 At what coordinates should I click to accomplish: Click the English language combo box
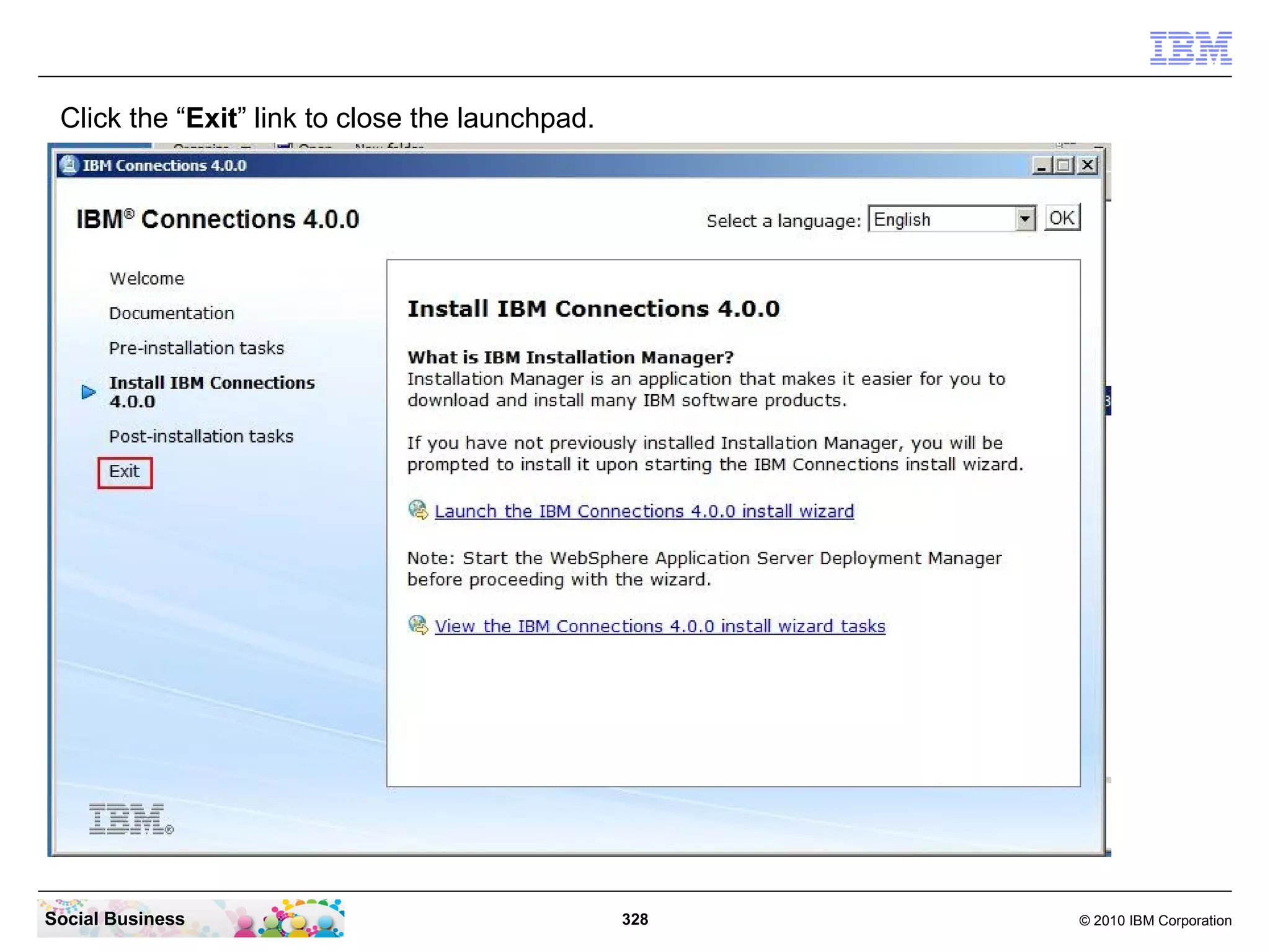click(952, 219)
